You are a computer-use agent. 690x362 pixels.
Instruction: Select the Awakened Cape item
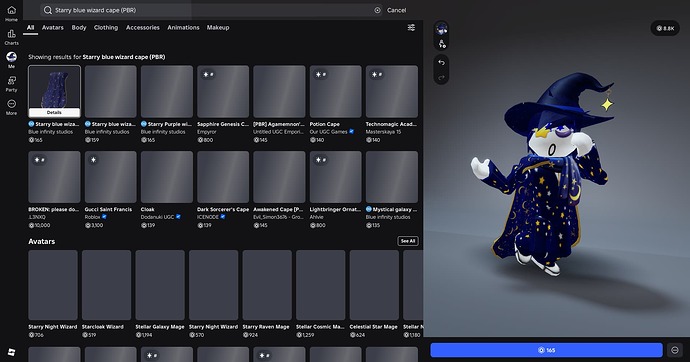pos(279,177)
